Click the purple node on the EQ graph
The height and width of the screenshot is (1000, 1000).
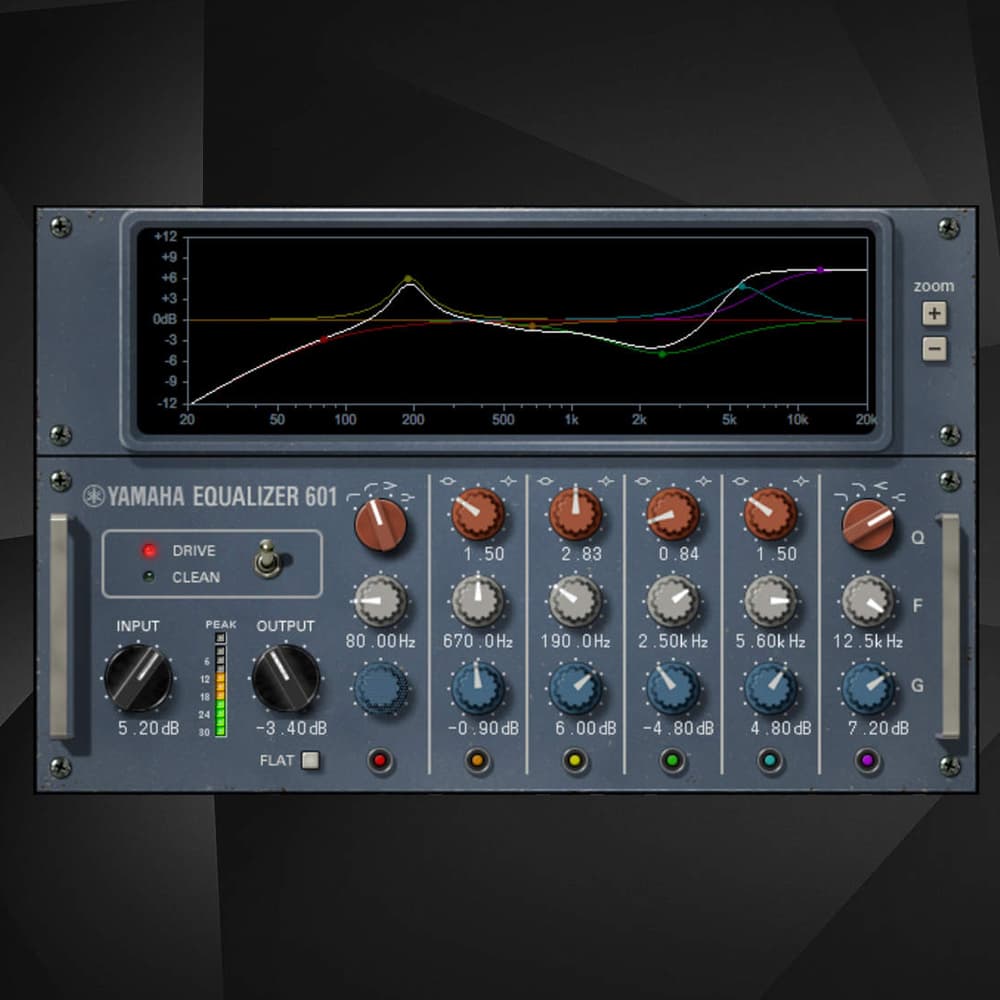[x=820, y=270]
